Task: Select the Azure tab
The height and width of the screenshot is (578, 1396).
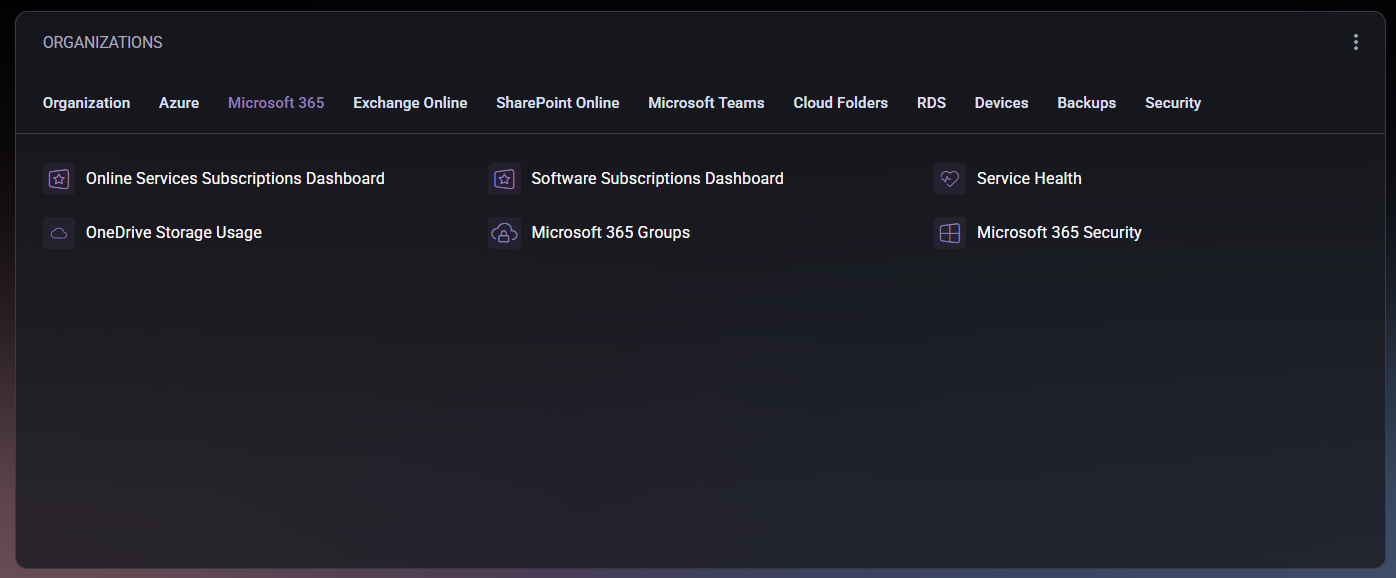Action: click(179, 103)
